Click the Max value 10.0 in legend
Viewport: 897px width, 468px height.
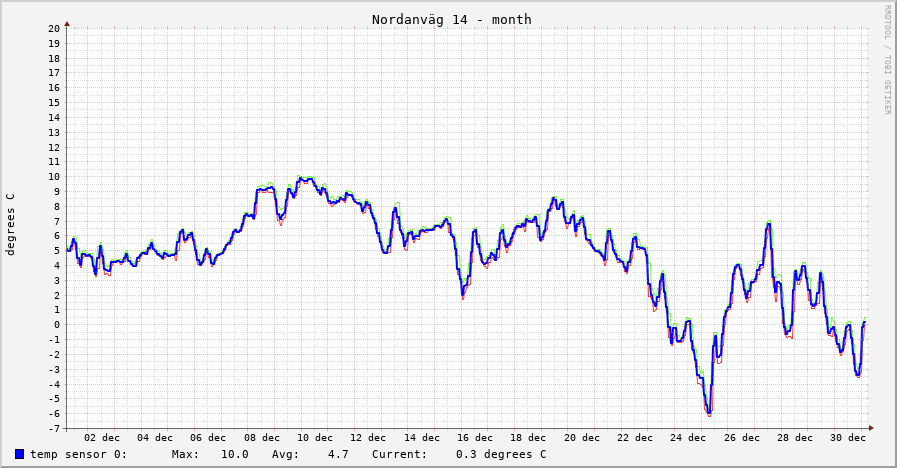click(234, 454)
